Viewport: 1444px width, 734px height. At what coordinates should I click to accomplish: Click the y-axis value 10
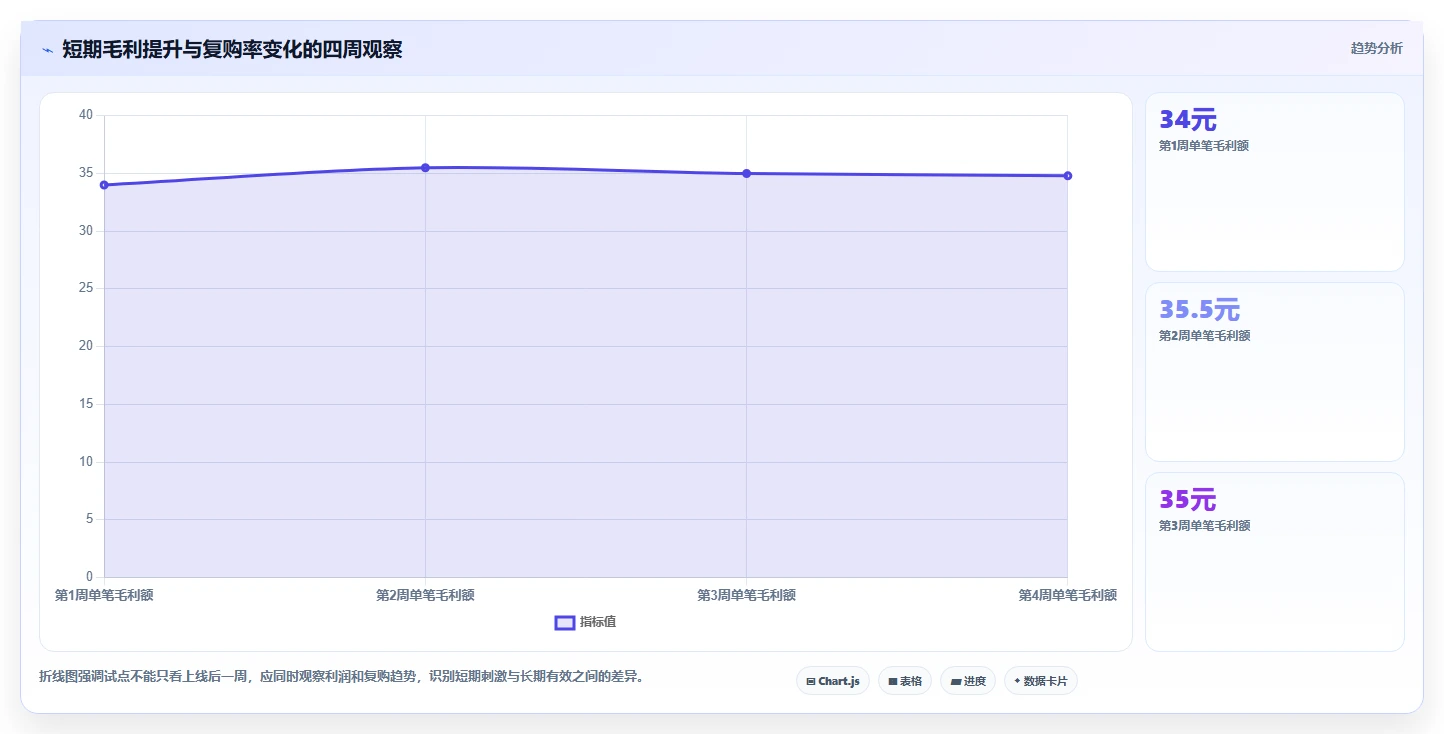pos(86,462)
